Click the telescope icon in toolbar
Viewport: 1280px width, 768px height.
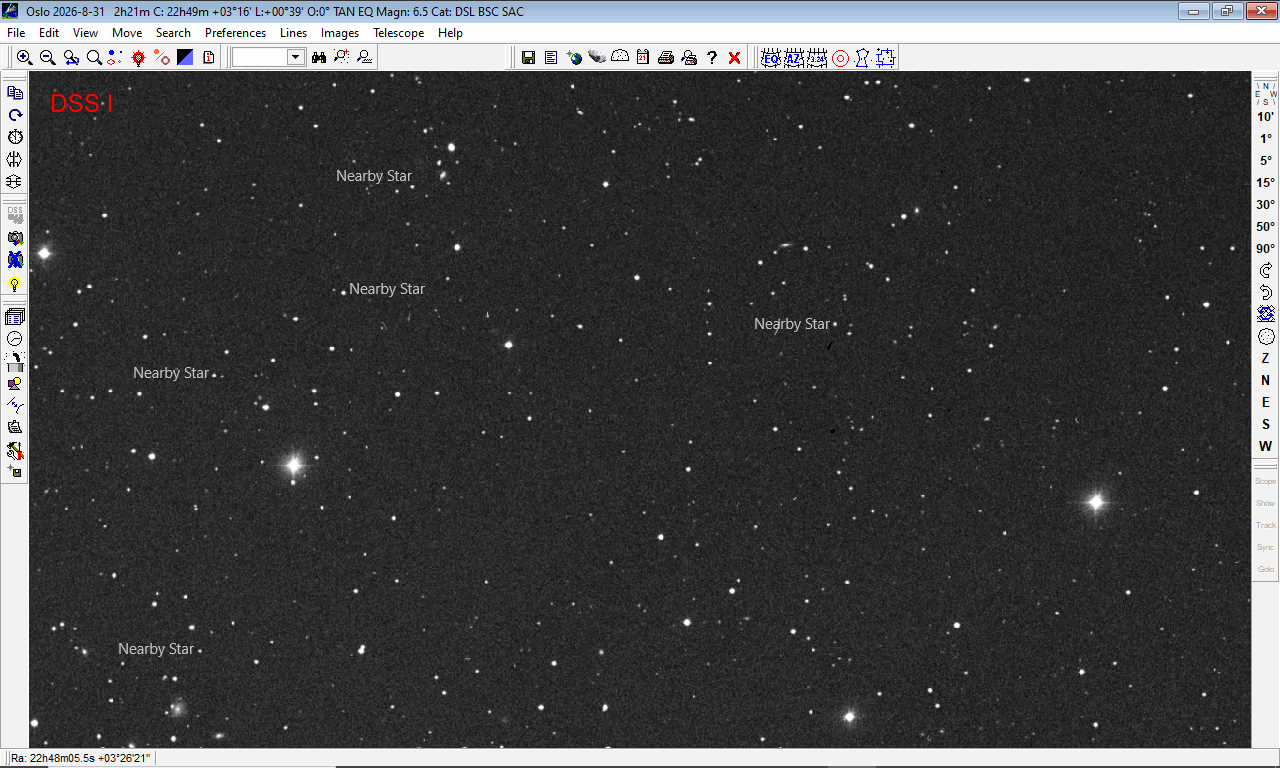pyautogui.click(x=597, y=58)
